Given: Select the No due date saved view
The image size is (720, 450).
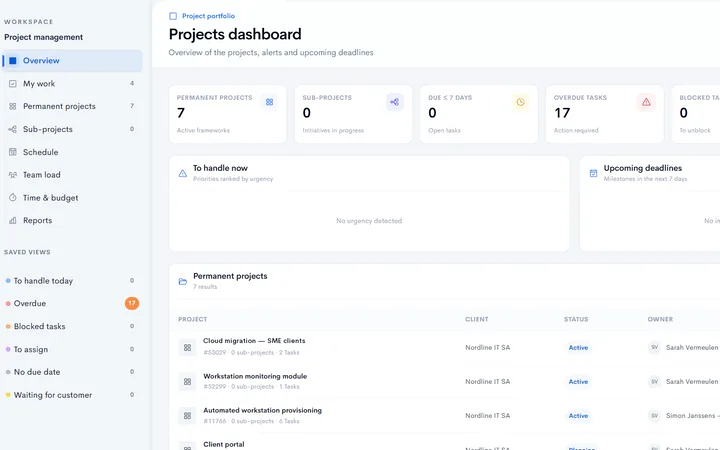Looking at the screenshot, I should coord(72,372).
